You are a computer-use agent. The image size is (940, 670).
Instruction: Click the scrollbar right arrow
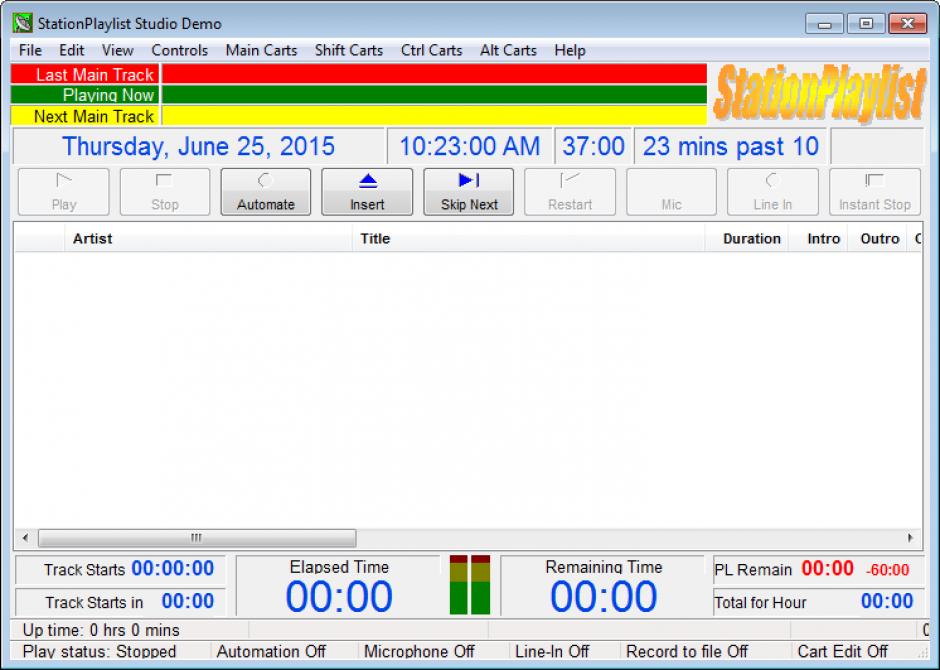pos(911,538)
